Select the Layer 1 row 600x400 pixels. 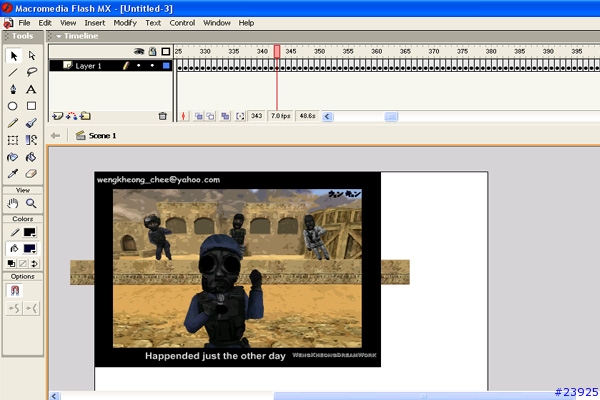coord(111,66)
